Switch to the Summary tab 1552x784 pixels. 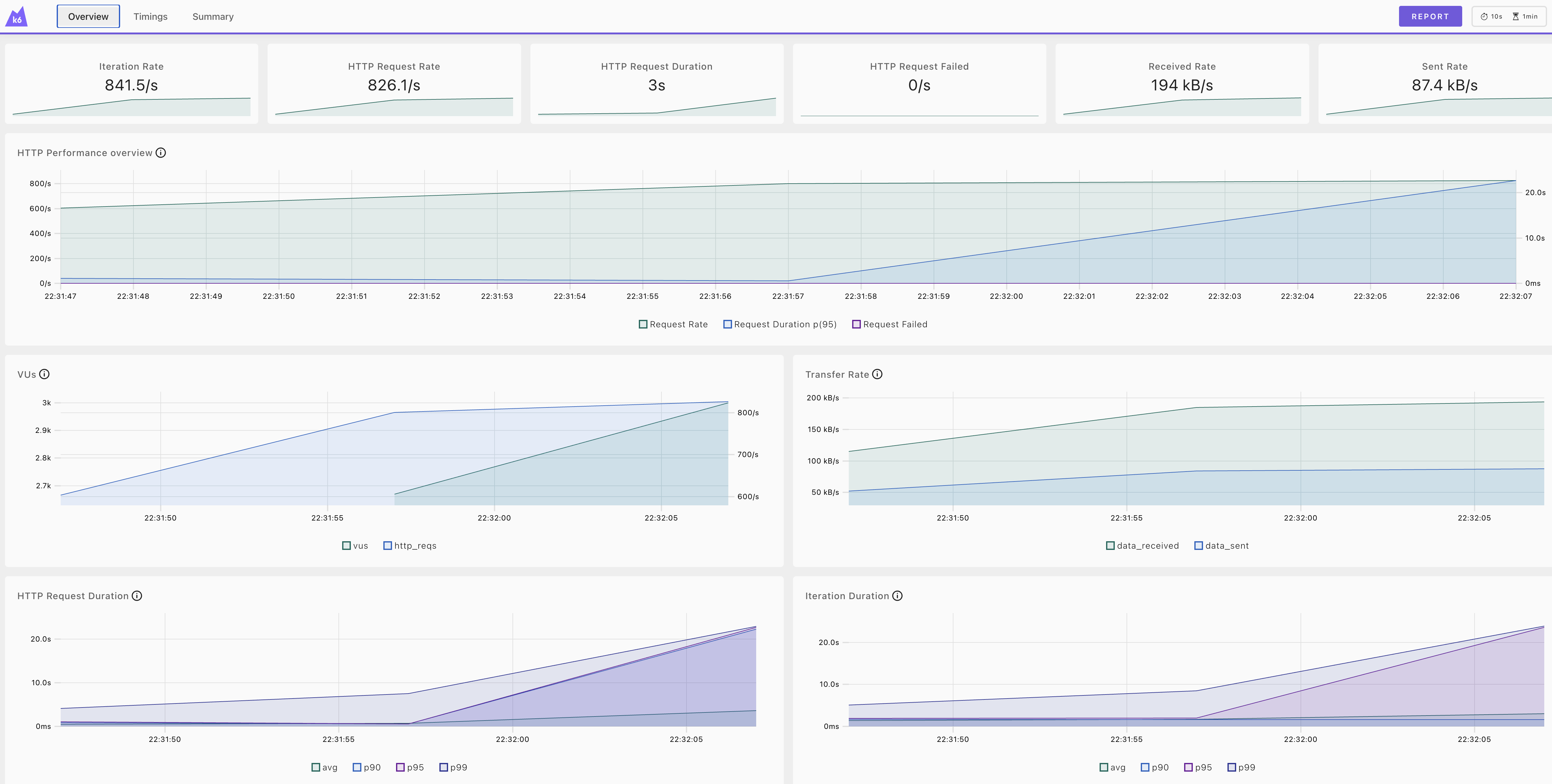pyautogui.click(x=213, y=16)
